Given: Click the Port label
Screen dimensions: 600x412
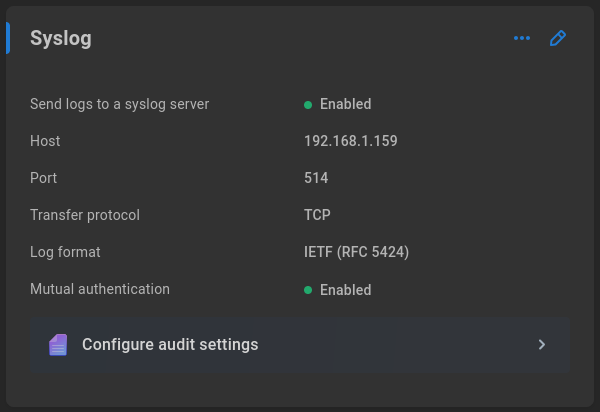Looking at the screenshot, I should [44, 178].
